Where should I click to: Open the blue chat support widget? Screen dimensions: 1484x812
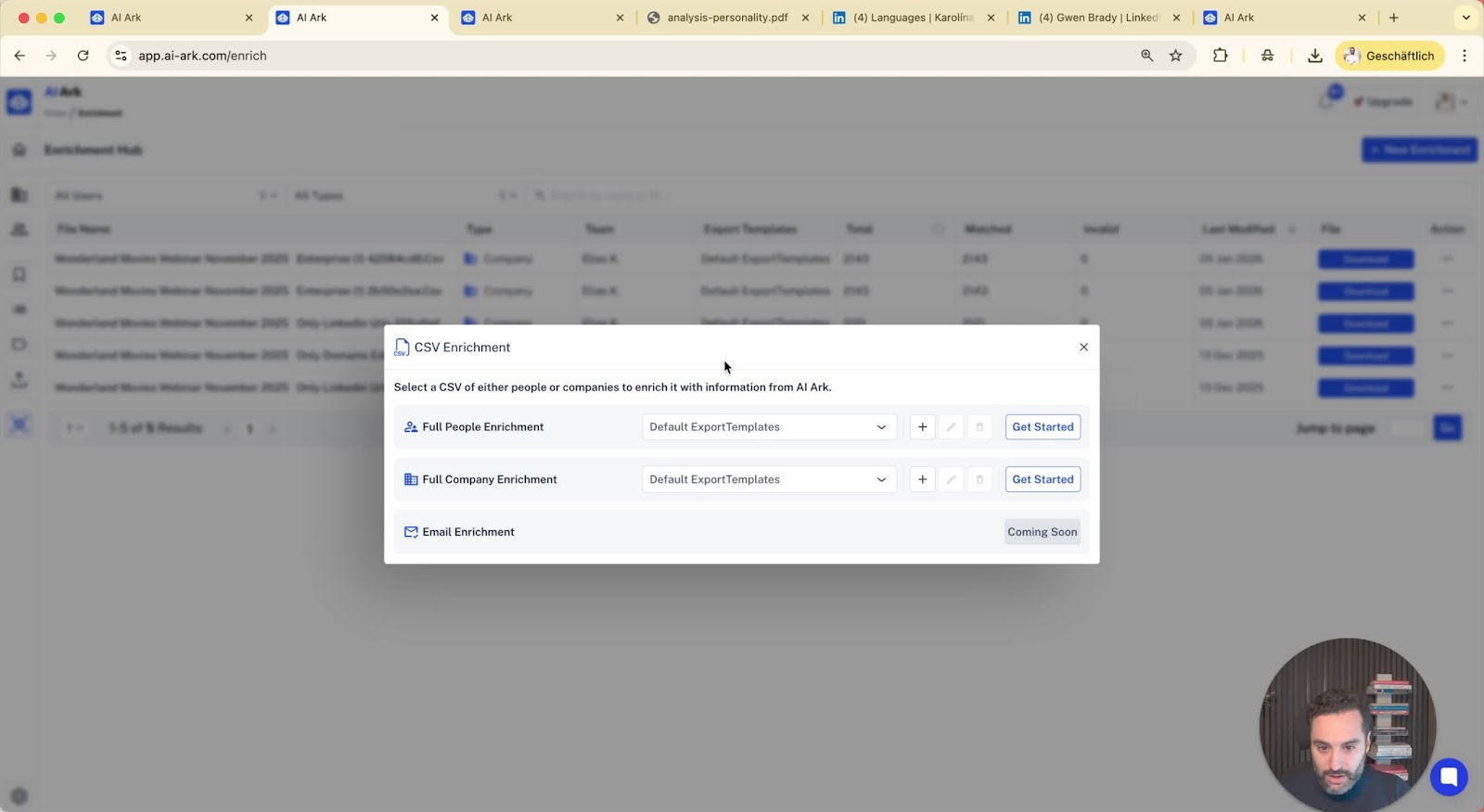(1448, 777)
